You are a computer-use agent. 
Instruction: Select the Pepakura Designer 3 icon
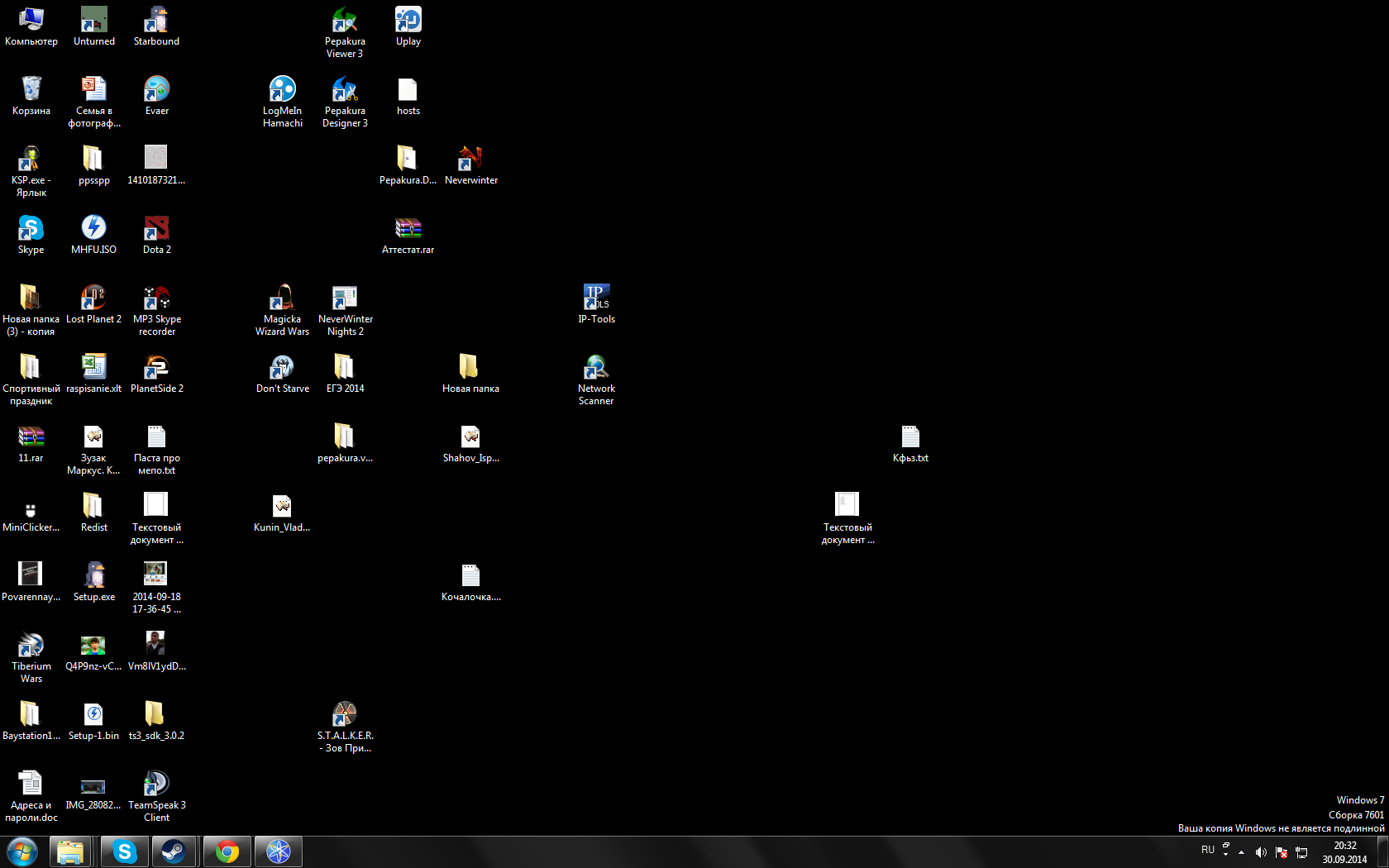point(345,90)
